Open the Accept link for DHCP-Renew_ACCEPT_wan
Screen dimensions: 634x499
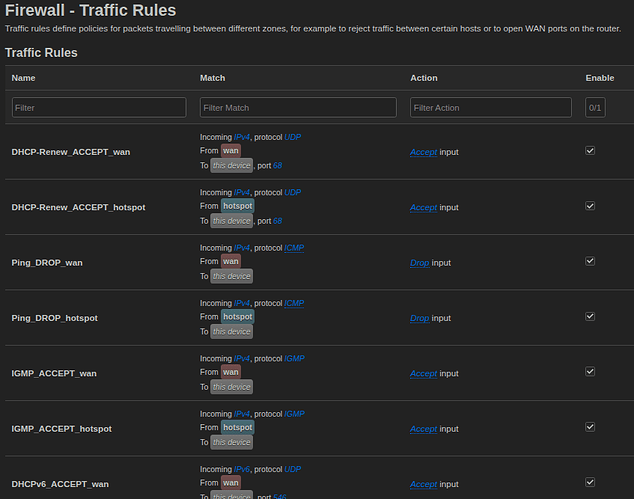423,152
